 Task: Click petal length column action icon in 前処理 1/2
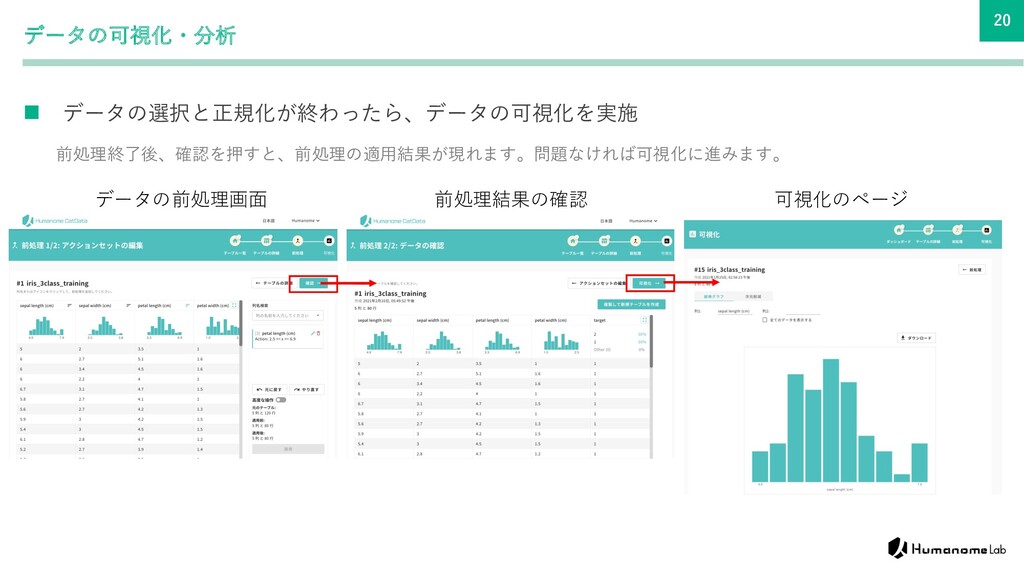click(187, 305)
